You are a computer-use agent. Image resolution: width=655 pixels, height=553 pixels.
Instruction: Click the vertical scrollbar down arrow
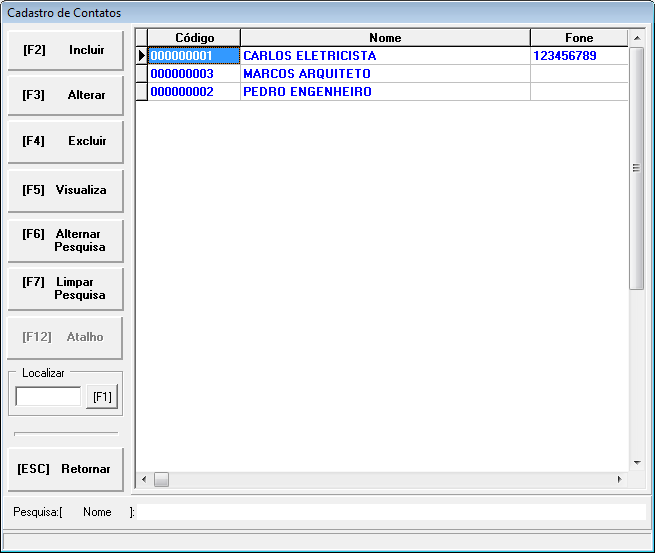[636, 463]
